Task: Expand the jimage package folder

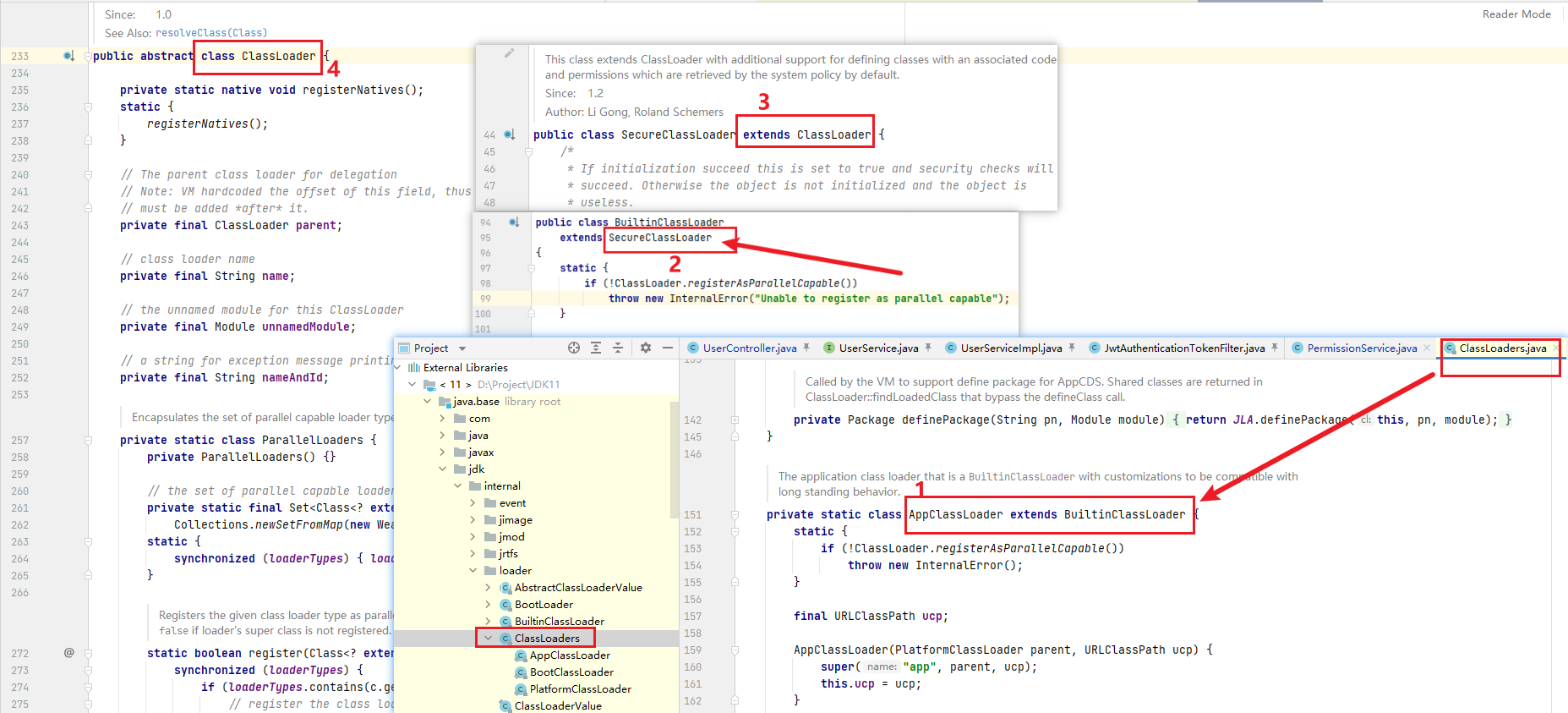Action: (473, 520)
